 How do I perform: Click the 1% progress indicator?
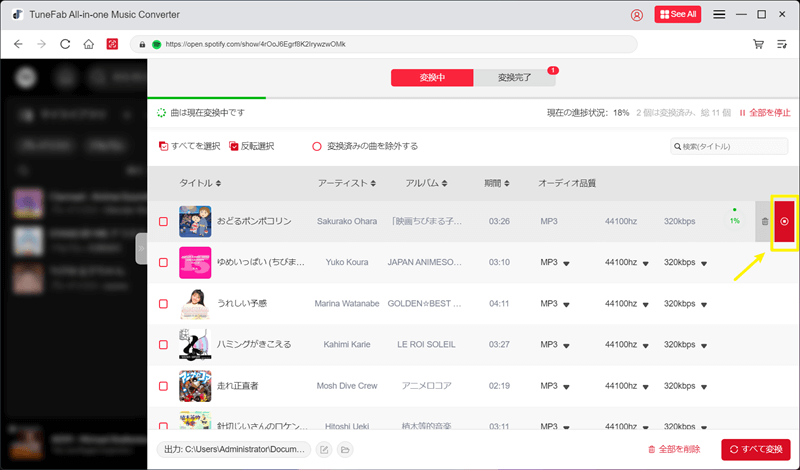click(x=734, y=218)
